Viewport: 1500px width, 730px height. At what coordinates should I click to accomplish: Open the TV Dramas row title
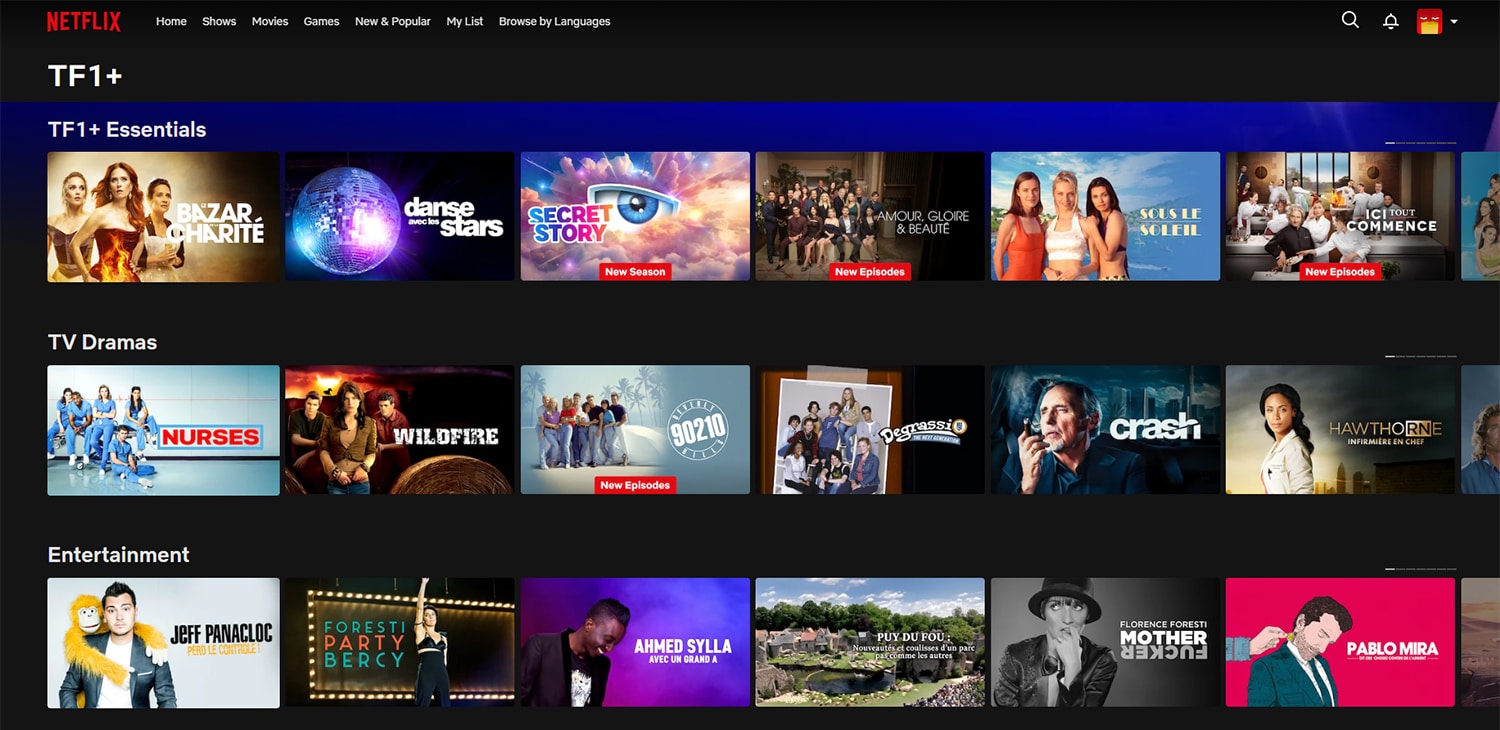click(x=102, y=342)
